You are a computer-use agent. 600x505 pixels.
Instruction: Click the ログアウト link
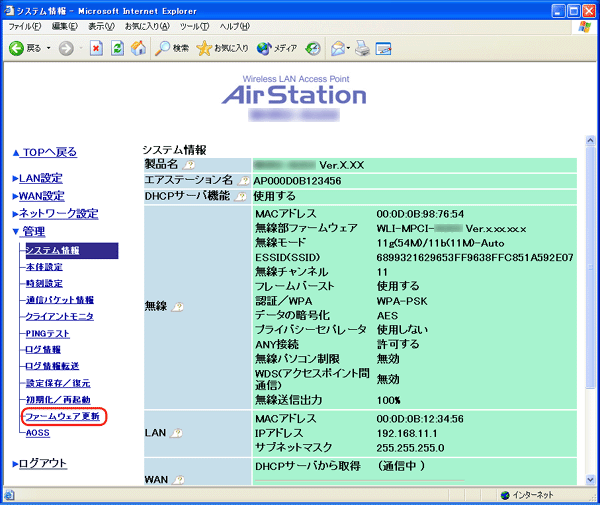42,463
